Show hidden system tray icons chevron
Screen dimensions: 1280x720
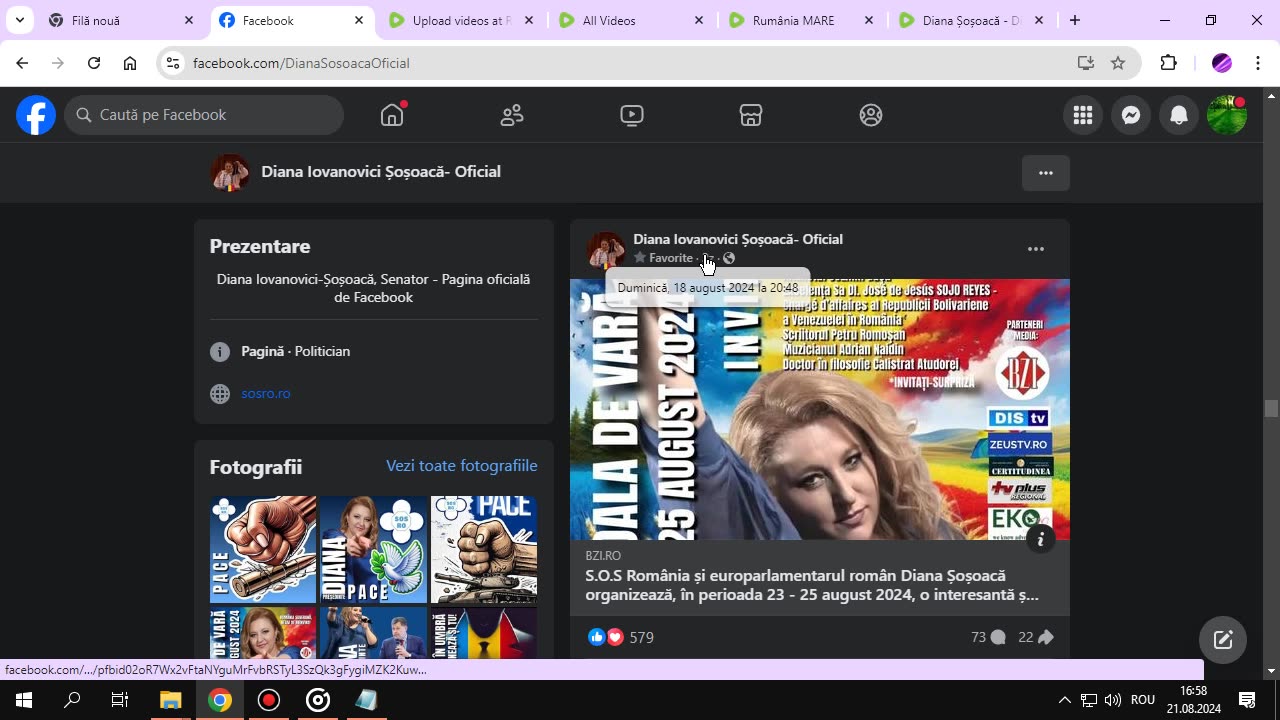pos(1064,700)
